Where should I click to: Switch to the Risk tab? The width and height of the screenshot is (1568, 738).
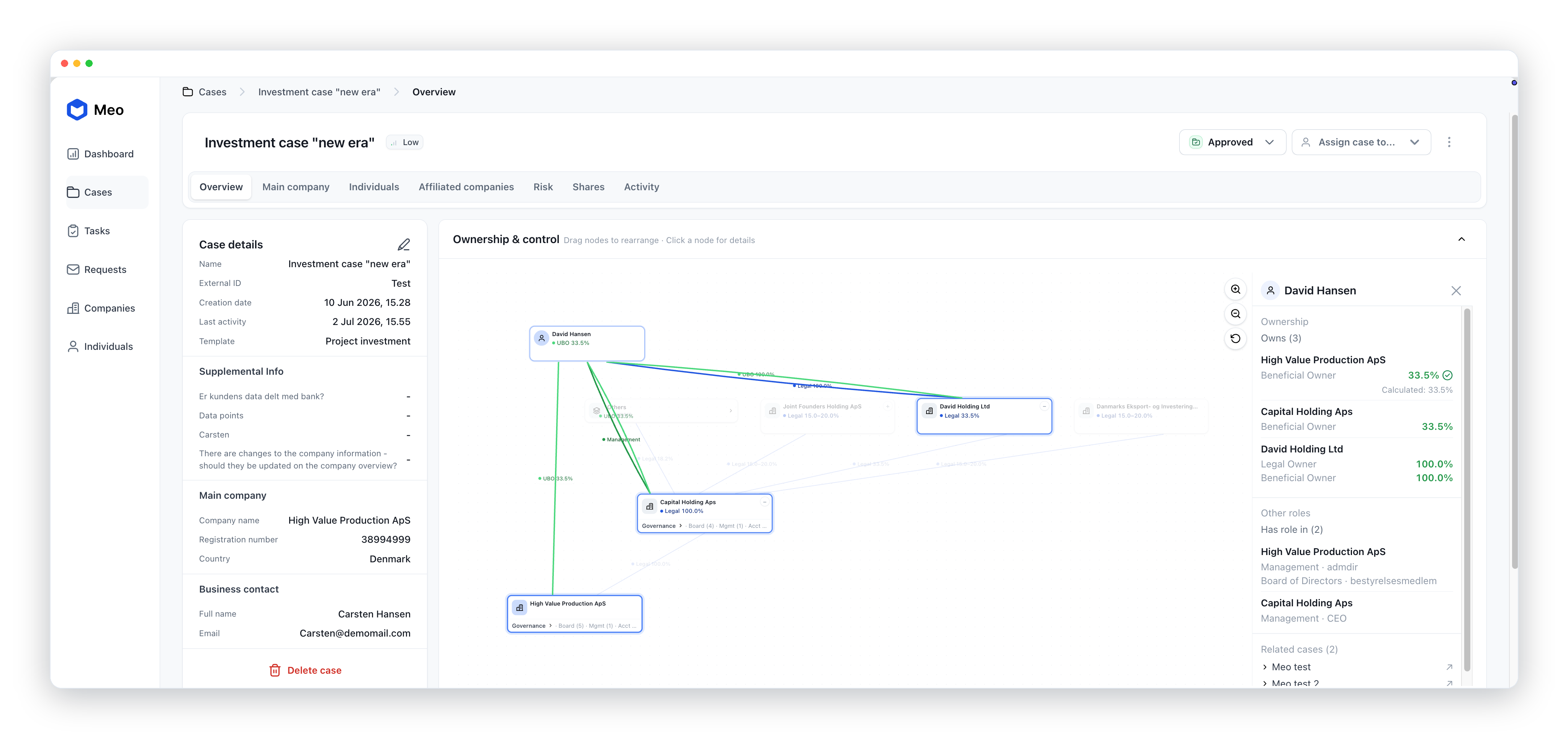coord(543,187)
